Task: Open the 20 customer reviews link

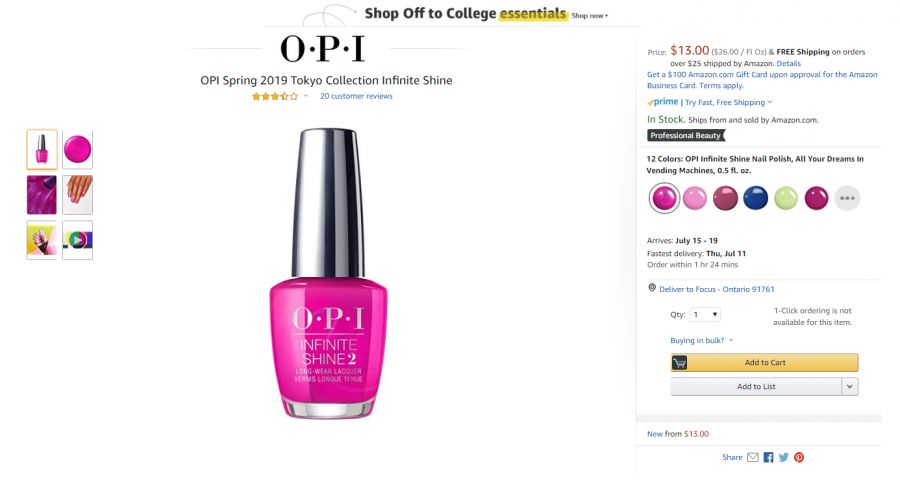Action: tap(356, 96)
